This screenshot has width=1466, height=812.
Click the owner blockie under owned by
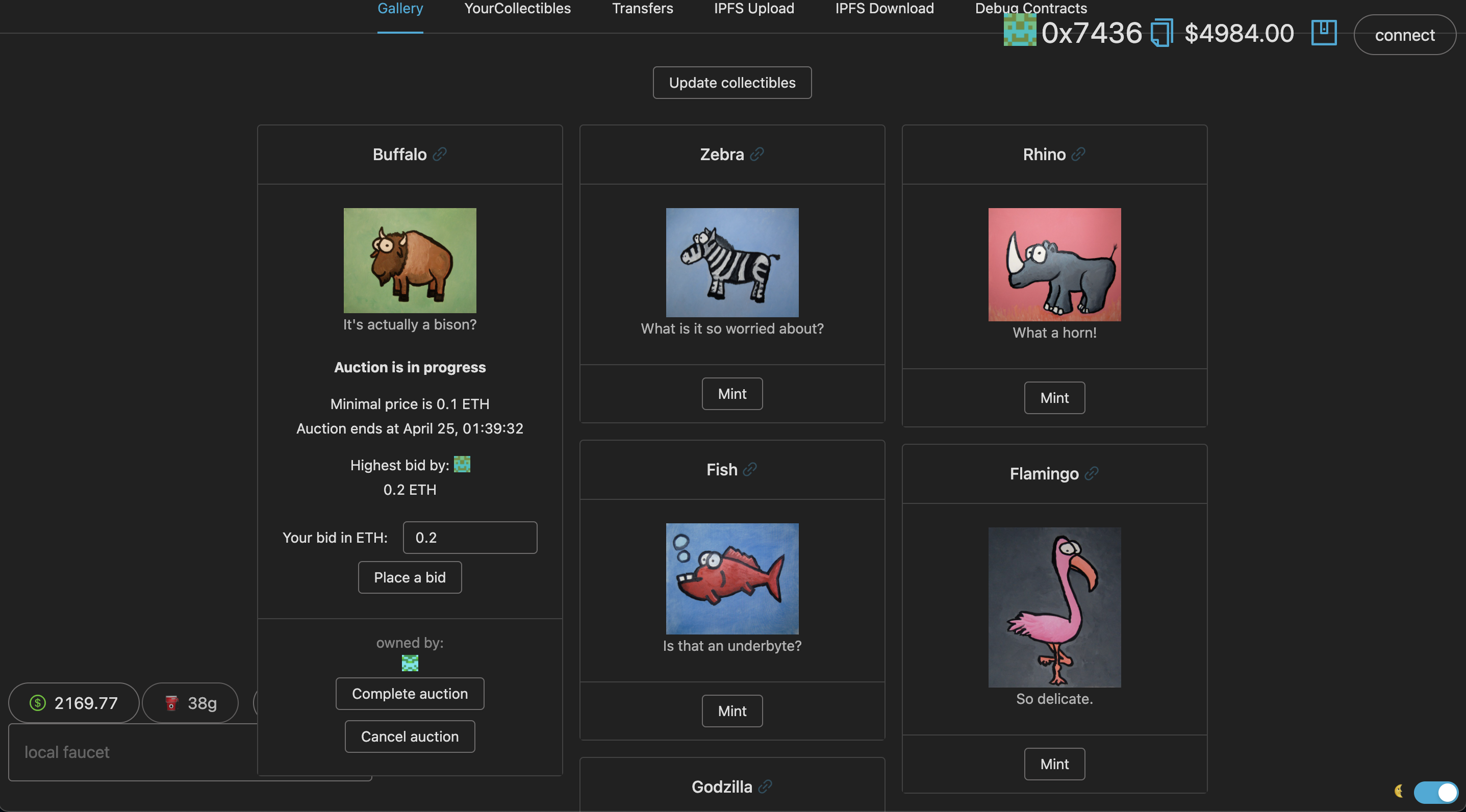coord(410,663)
